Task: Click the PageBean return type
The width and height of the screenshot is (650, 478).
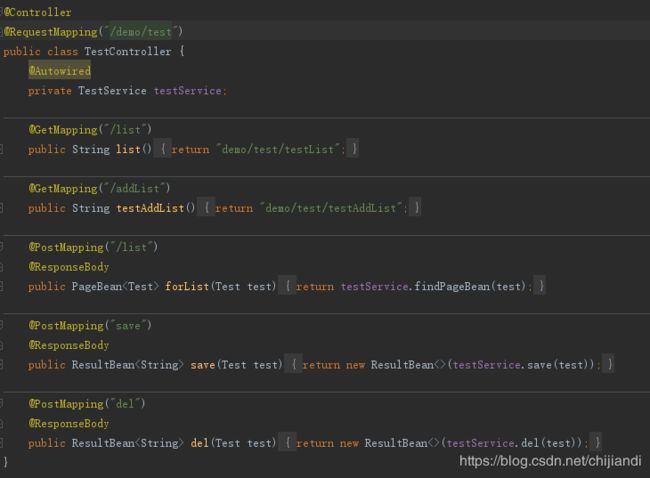Action: tap(97, 286)
